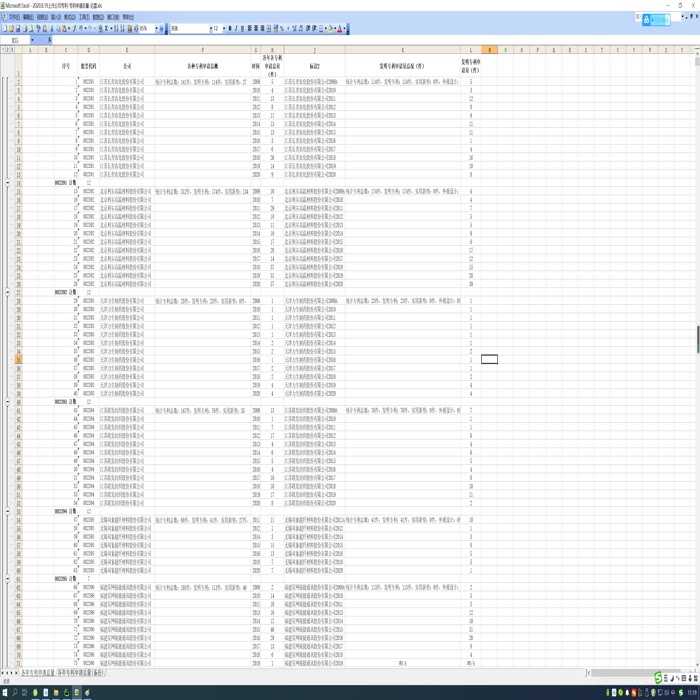
Task: Click the highlighted column M header
Action: (x=489, y=50)
